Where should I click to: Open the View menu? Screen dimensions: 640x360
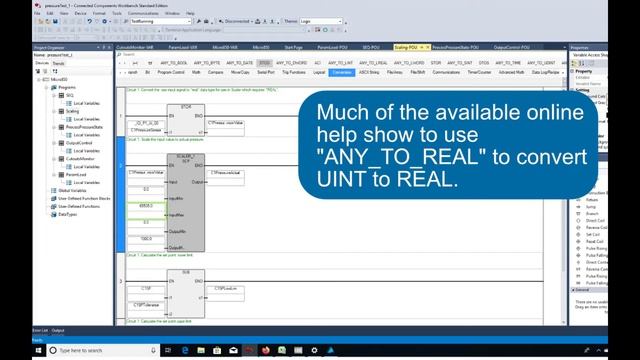coord(64,13)
